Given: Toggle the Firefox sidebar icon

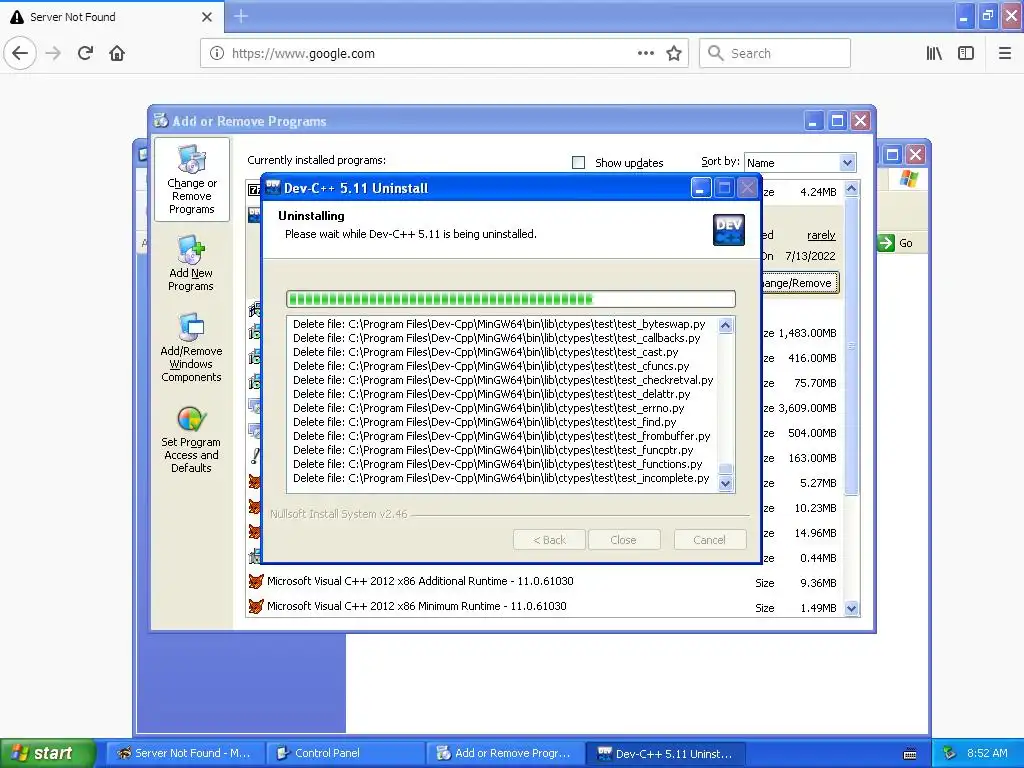Looking at the screenshot, I should (966, 53).
